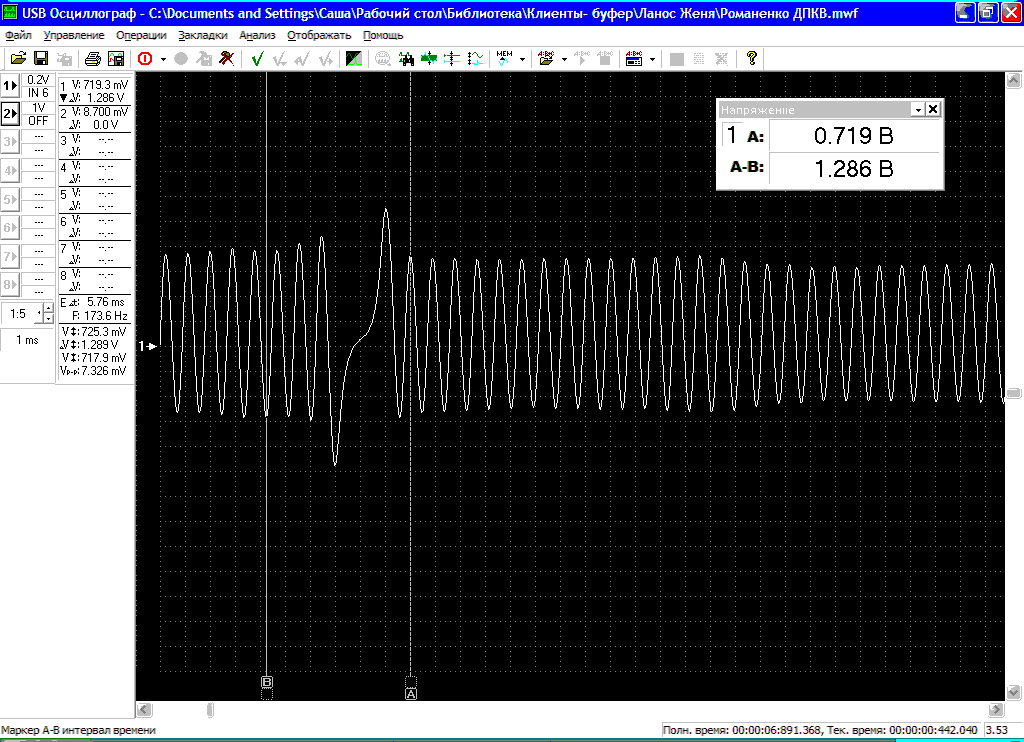
Task: Open help with the yellow question mark icon
Action: tap(752, 59)
